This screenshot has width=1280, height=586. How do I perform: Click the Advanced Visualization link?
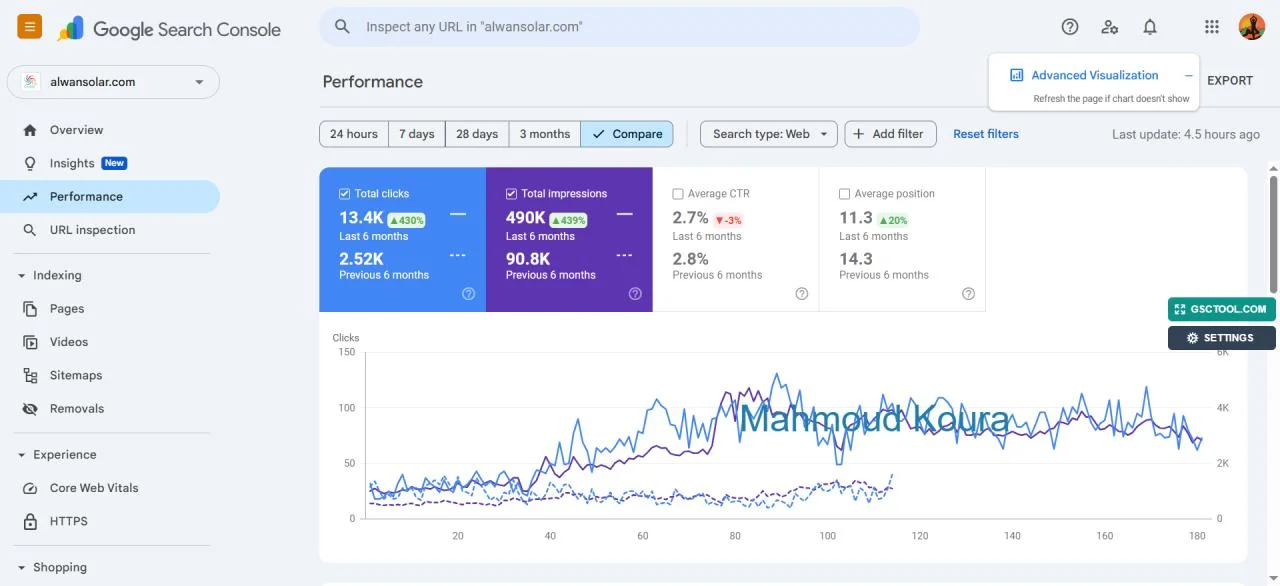(x=1095, y=75)
